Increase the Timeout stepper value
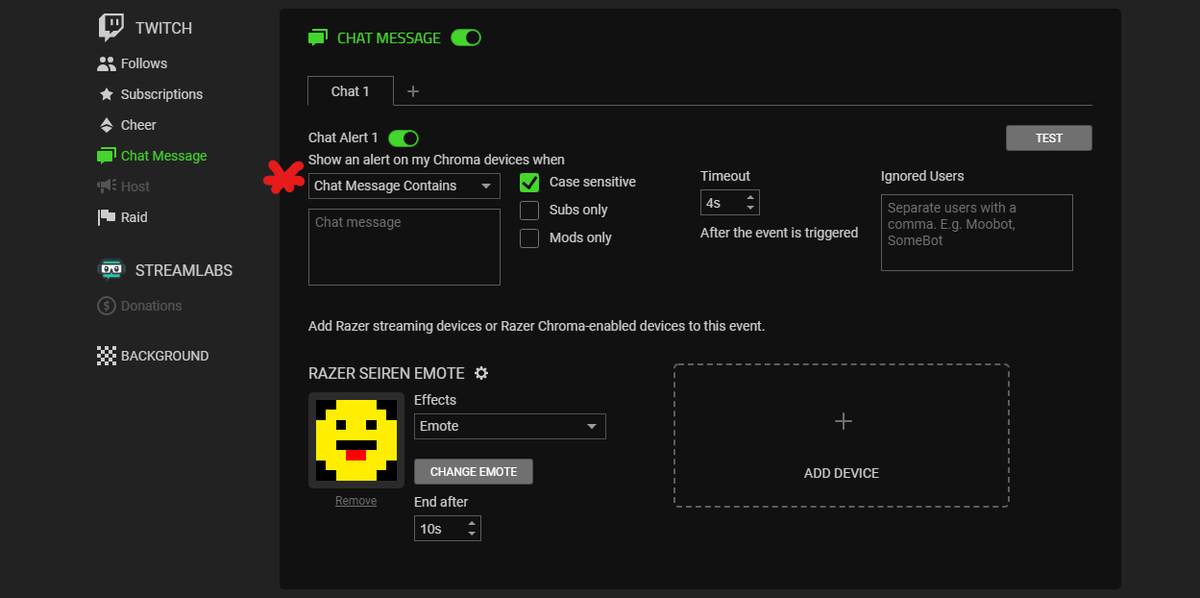The width and height of the screenshot is (1200, 598). point(750,197)
